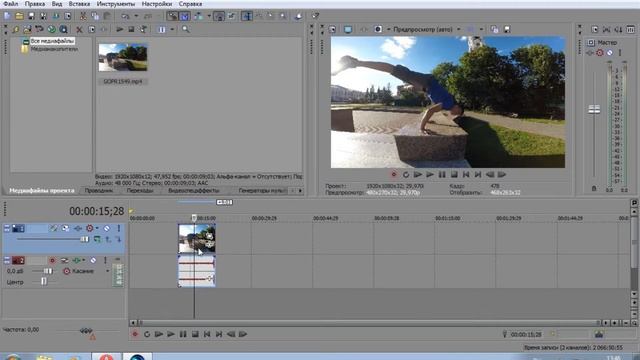
Task: Open 'Предпросмотр (авто)' quality dropdown
Action: [427, 29]
